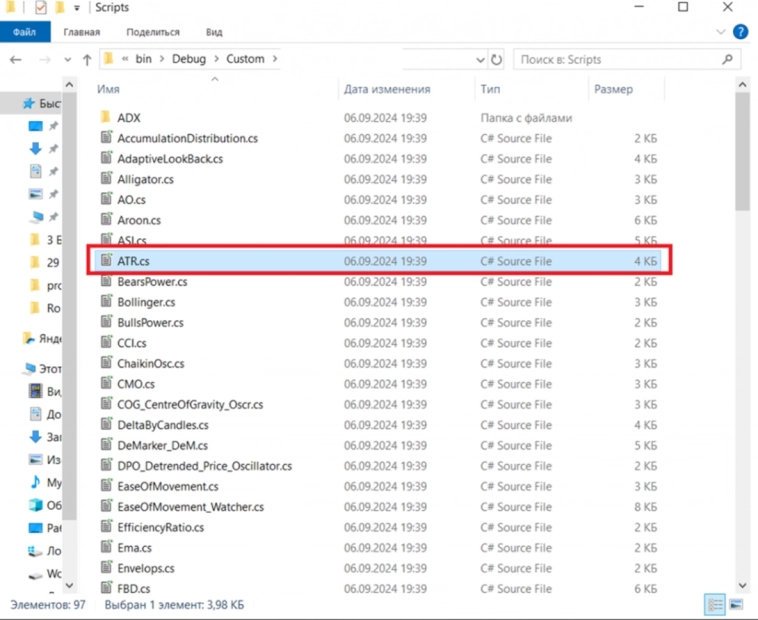Open the recent locations dropdown arrow

pos(66,60)
